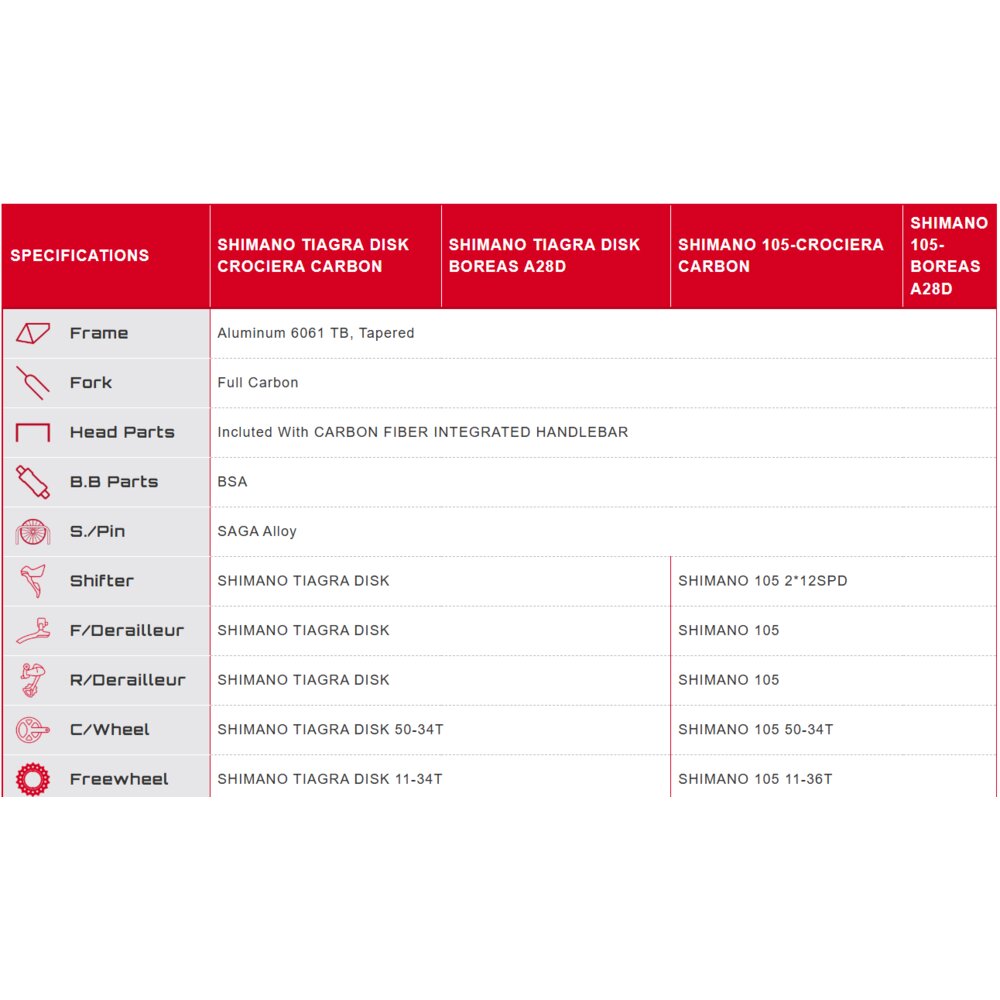Choose the Shimano 105-Boreas A28D header
This screenshot has width=1000, height=1000.
click(x=948, y=255)
